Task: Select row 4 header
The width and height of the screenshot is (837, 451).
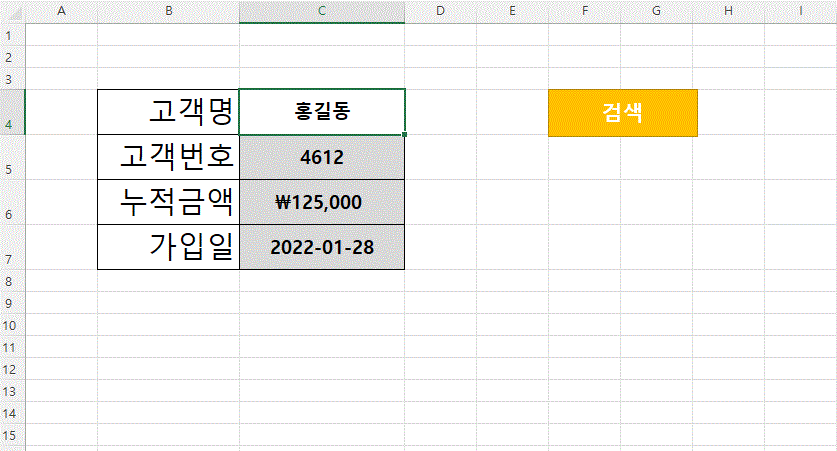Action: click(x=12, y=112)
